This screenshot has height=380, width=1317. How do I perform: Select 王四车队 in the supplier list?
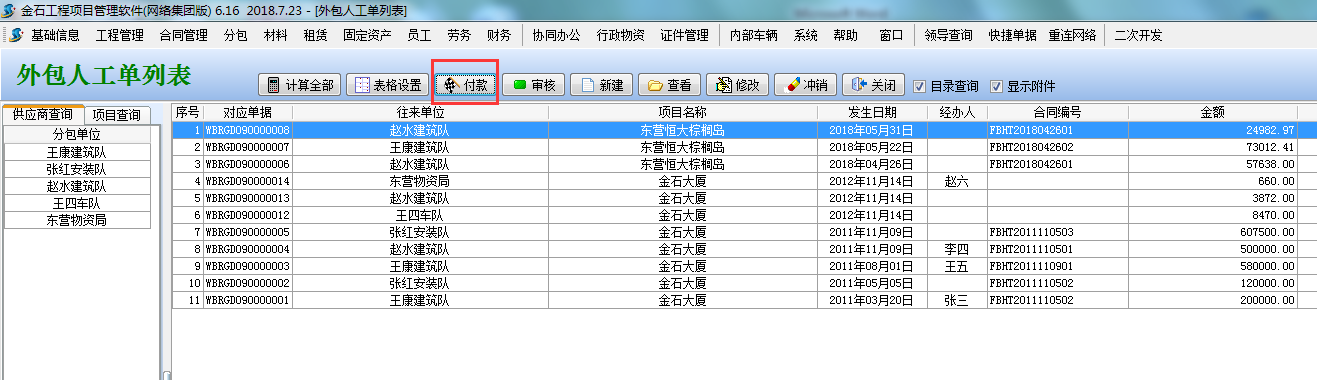77,203
